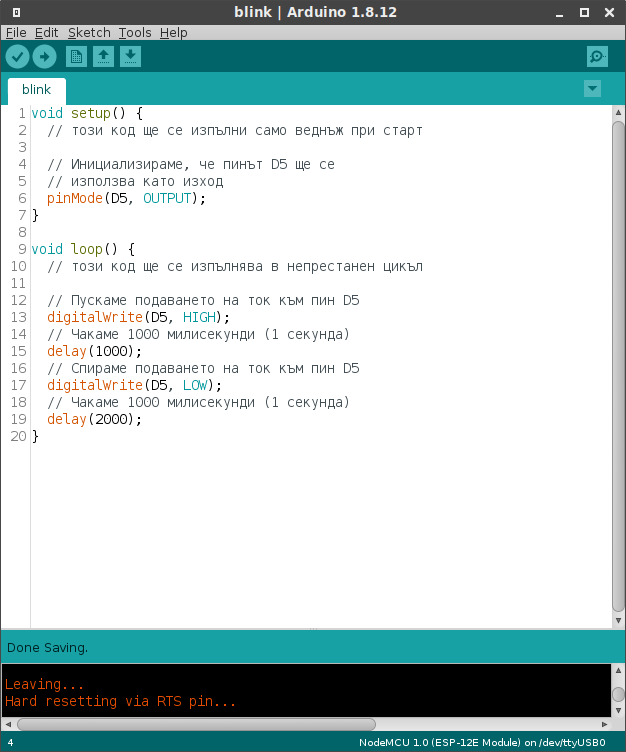Open the Help menu

[173, 32]
